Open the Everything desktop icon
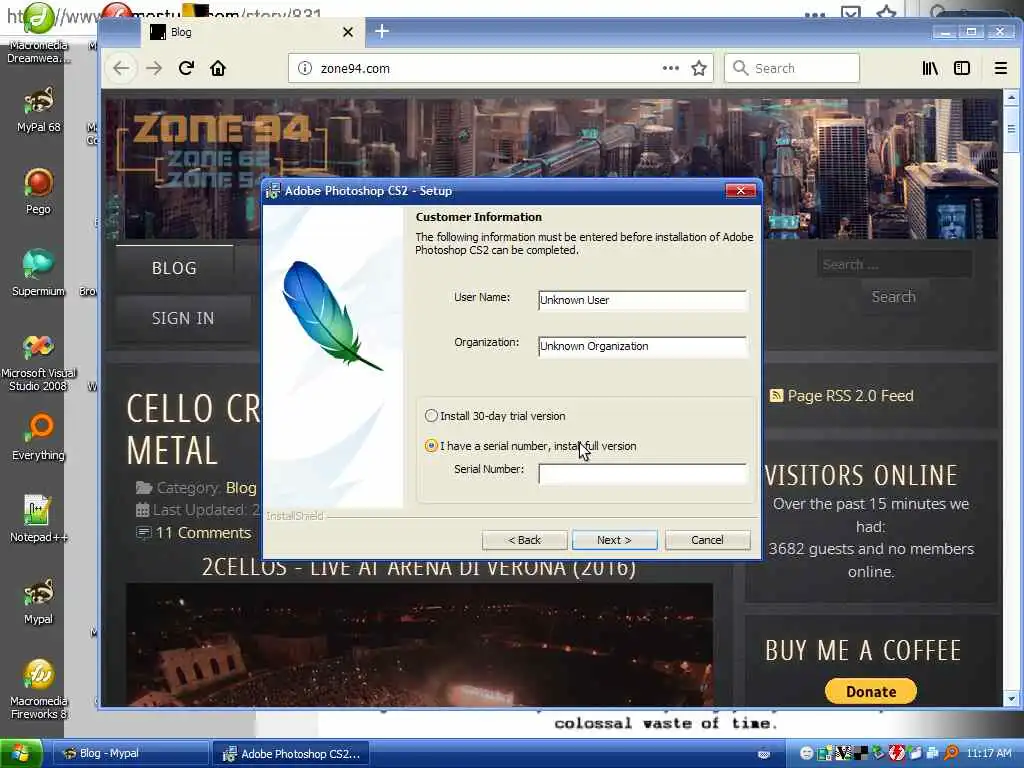Image resolution: width=1024 pixels, height=768 pixels. click(39, 438)
